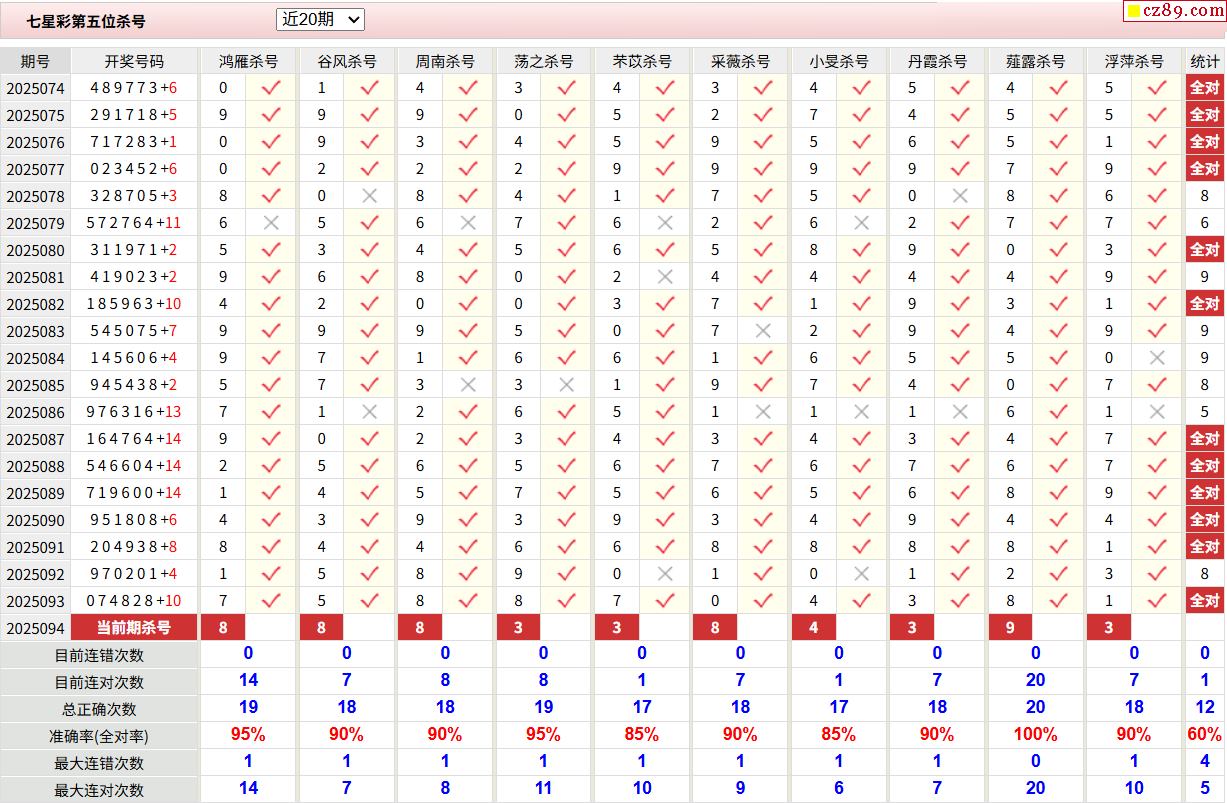This screenshot has width=1227, height=803.
Task: Click the 浮萍杀号 column header
Action: pos(1134,61)
